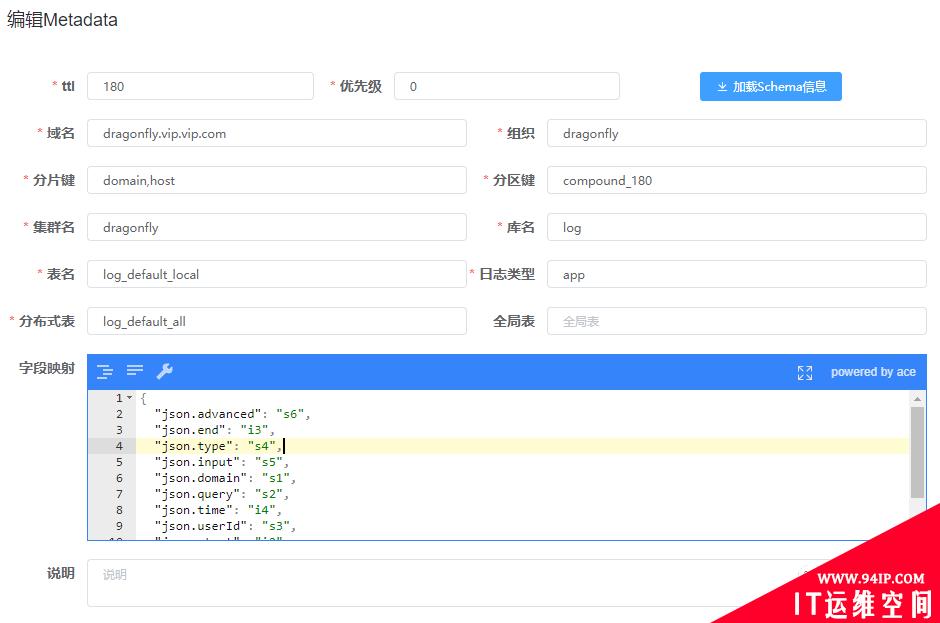940x623 pixels.
Task: Click the 字段映射 label
Action: [47, 368]
